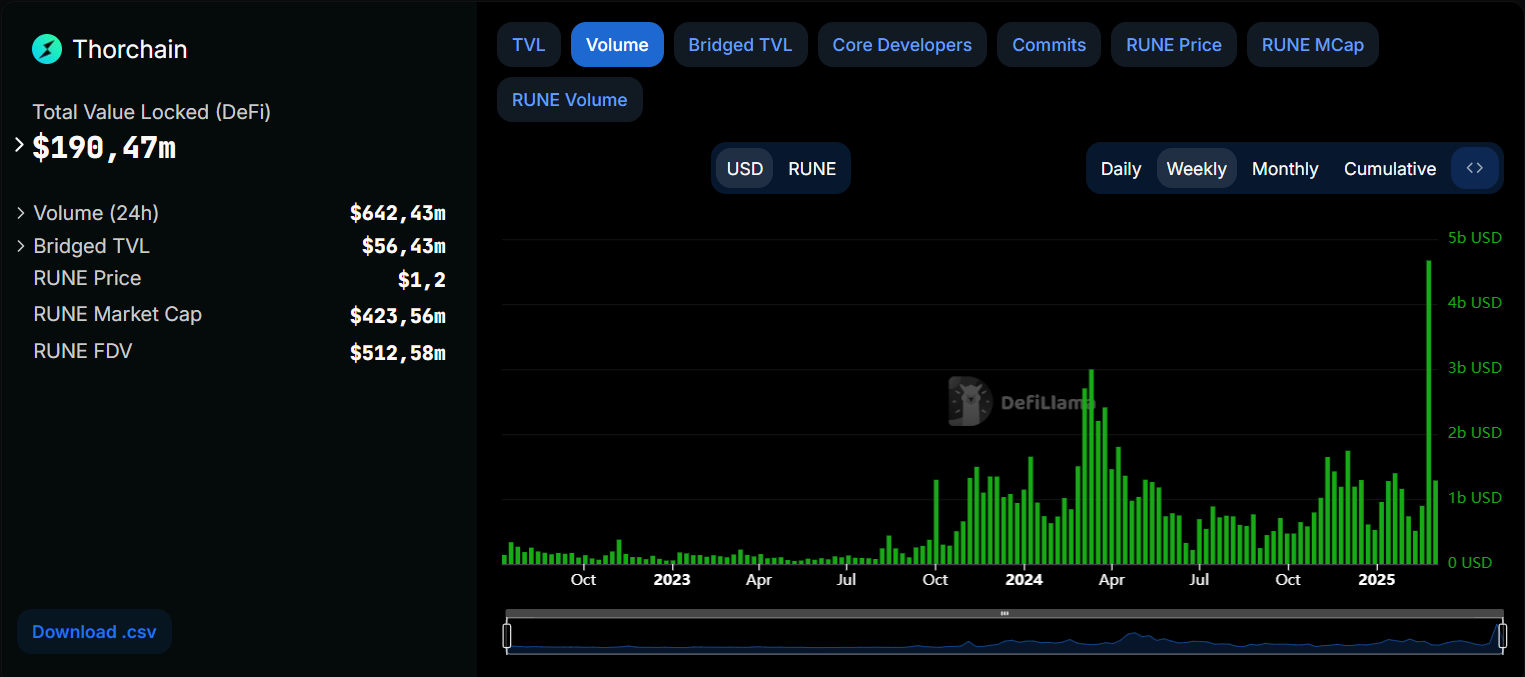The width and height of the screenshot is (1525, 677).
Task: View the RUNE Price chart
Action: (1174, 45)
